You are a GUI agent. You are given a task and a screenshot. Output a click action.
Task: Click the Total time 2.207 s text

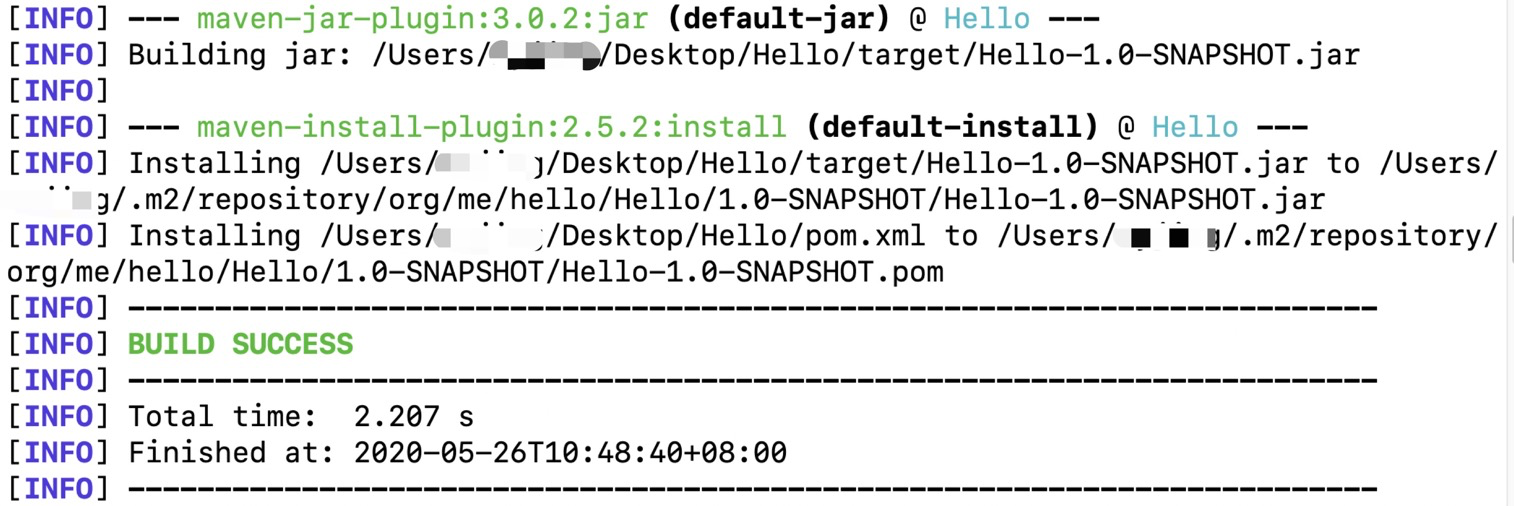pos(300,417)
